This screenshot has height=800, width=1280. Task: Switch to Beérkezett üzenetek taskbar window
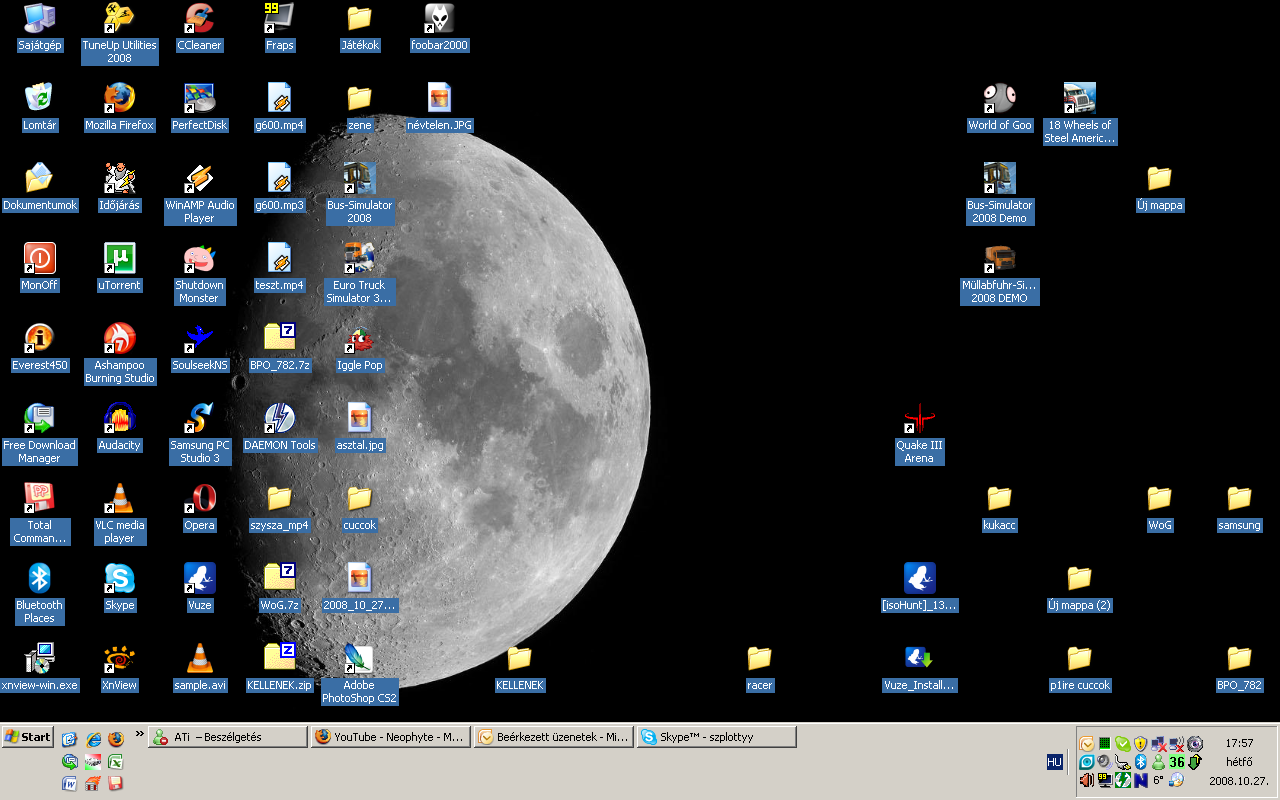click(554, 737)
